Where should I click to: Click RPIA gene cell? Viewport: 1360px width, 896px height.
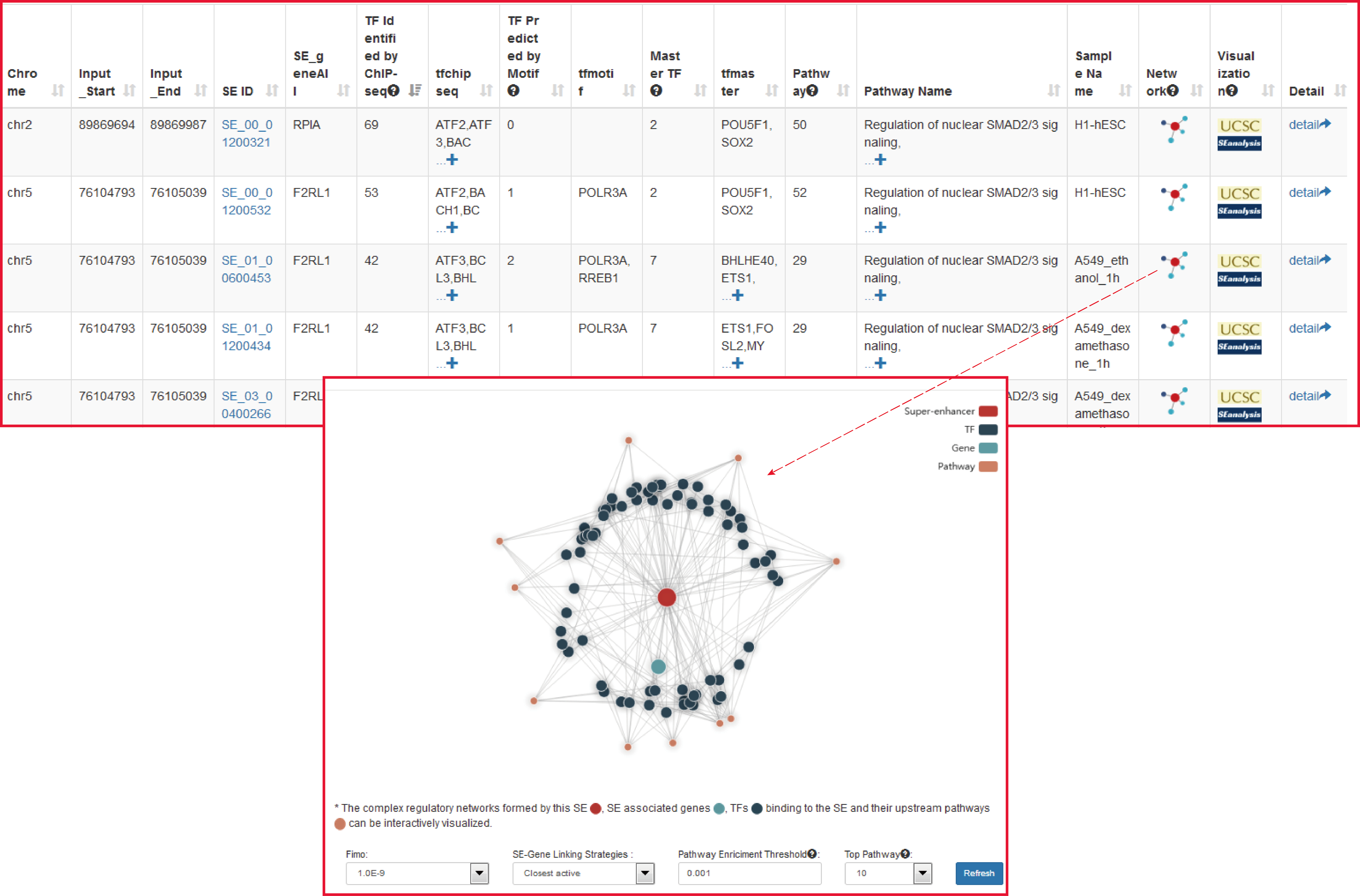coord(306,125)
